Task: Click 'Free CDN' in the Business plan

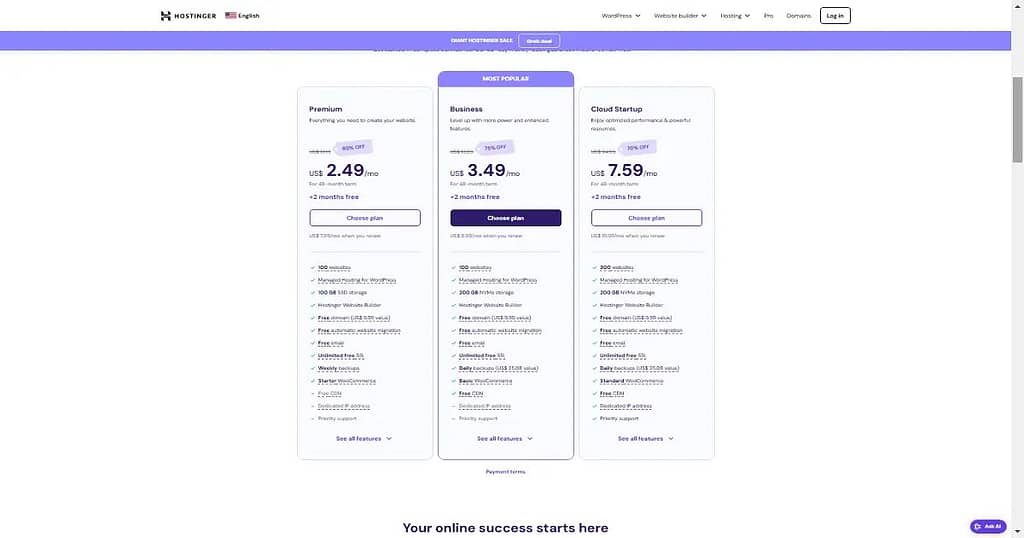Action: (x=471, y=394)
